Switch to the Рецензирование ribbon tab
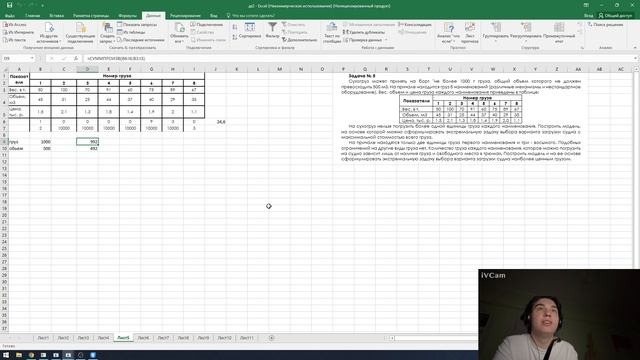 pos(185,16)
